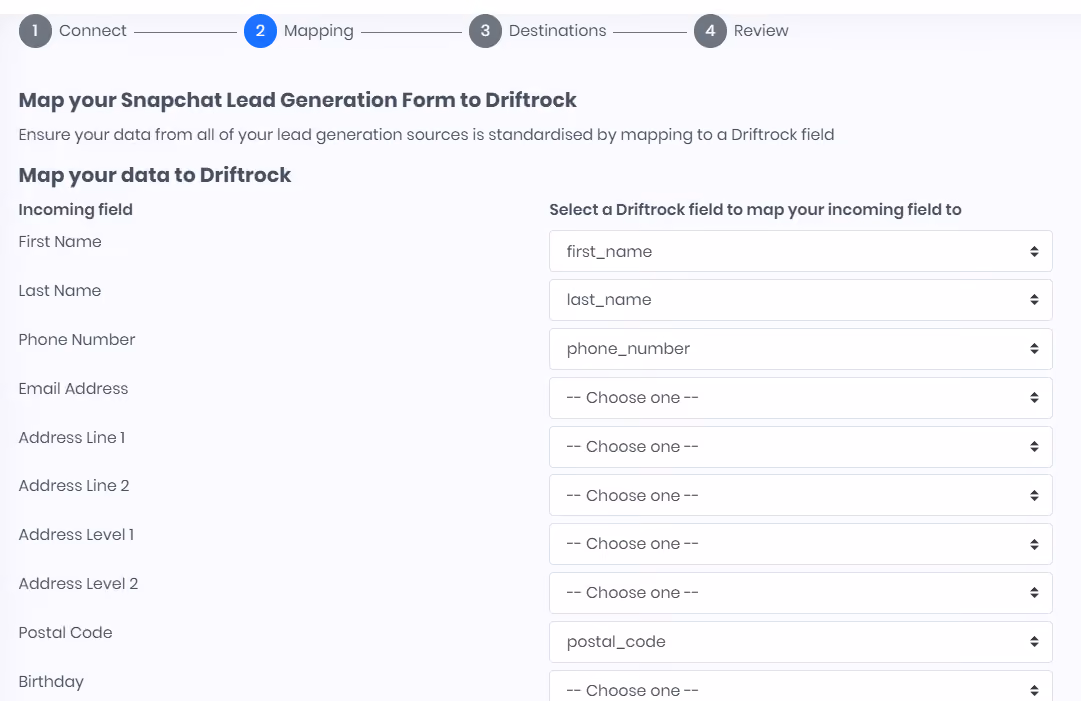The width and height of the screenshot is (1081, 701).
Task: Click the Map your data to Driftrock heading
Action: click(154, 175)
